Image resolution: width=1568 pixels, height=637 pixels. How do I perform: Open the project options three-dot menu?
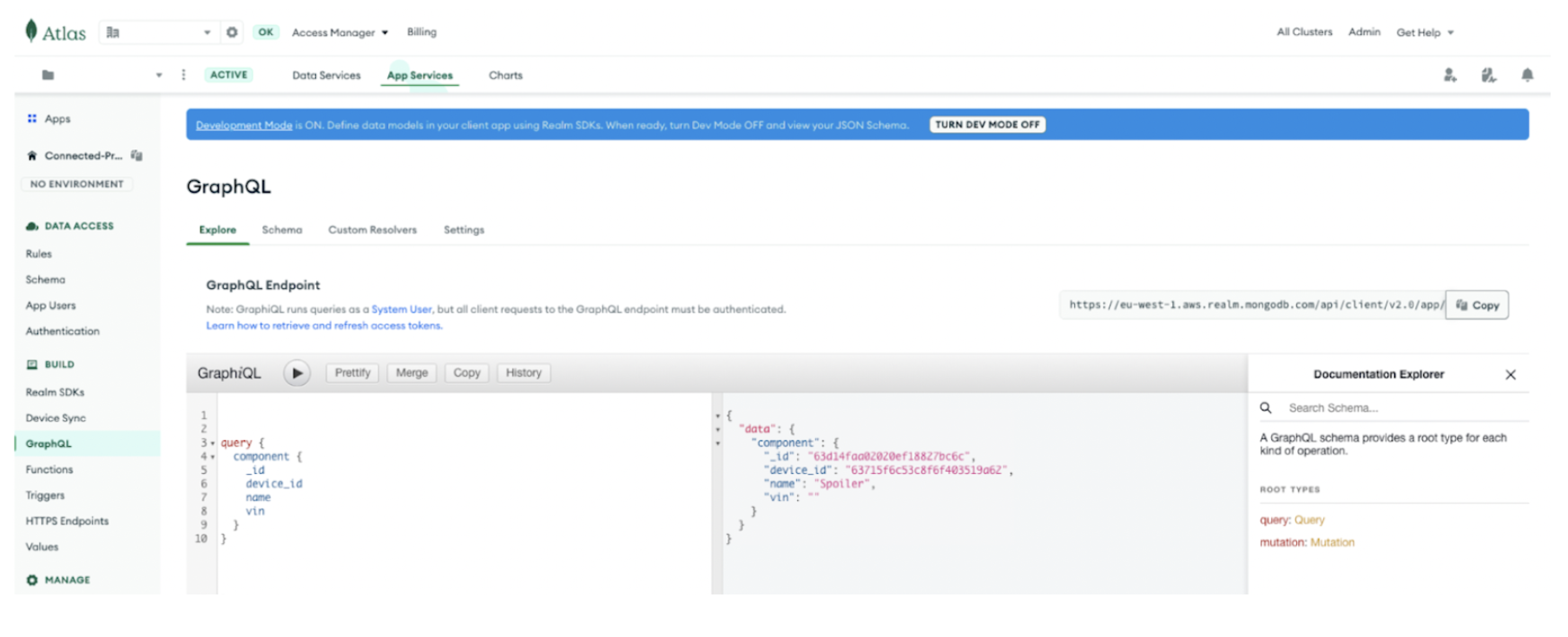pyautogui.click(x=183, y=76)
